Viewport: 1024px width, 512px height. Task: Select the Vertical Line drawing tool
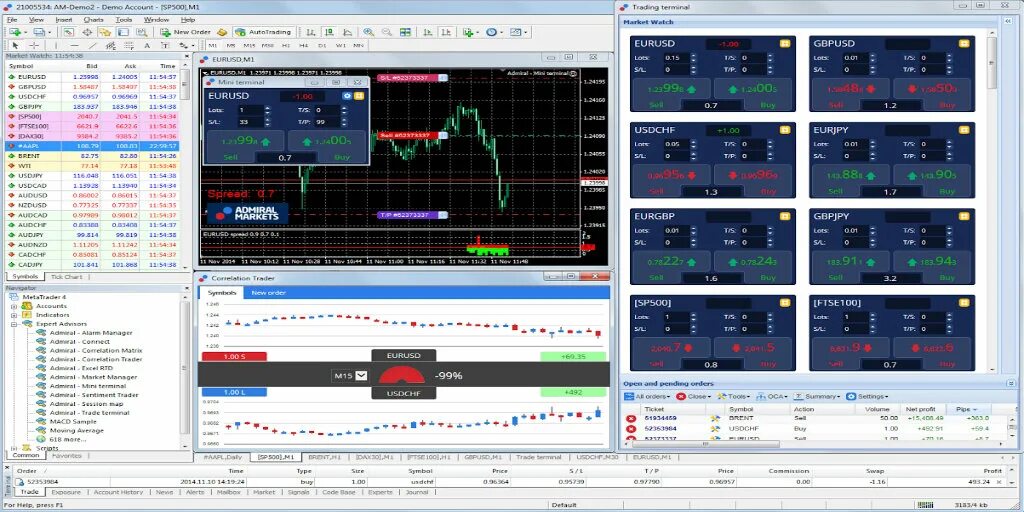[x=56, y=46]
